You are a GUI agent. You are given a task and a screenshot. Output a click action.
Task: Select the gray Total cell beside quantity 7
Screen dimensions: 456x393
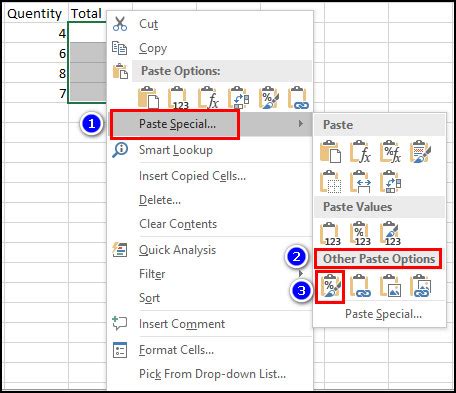point(87,92)
